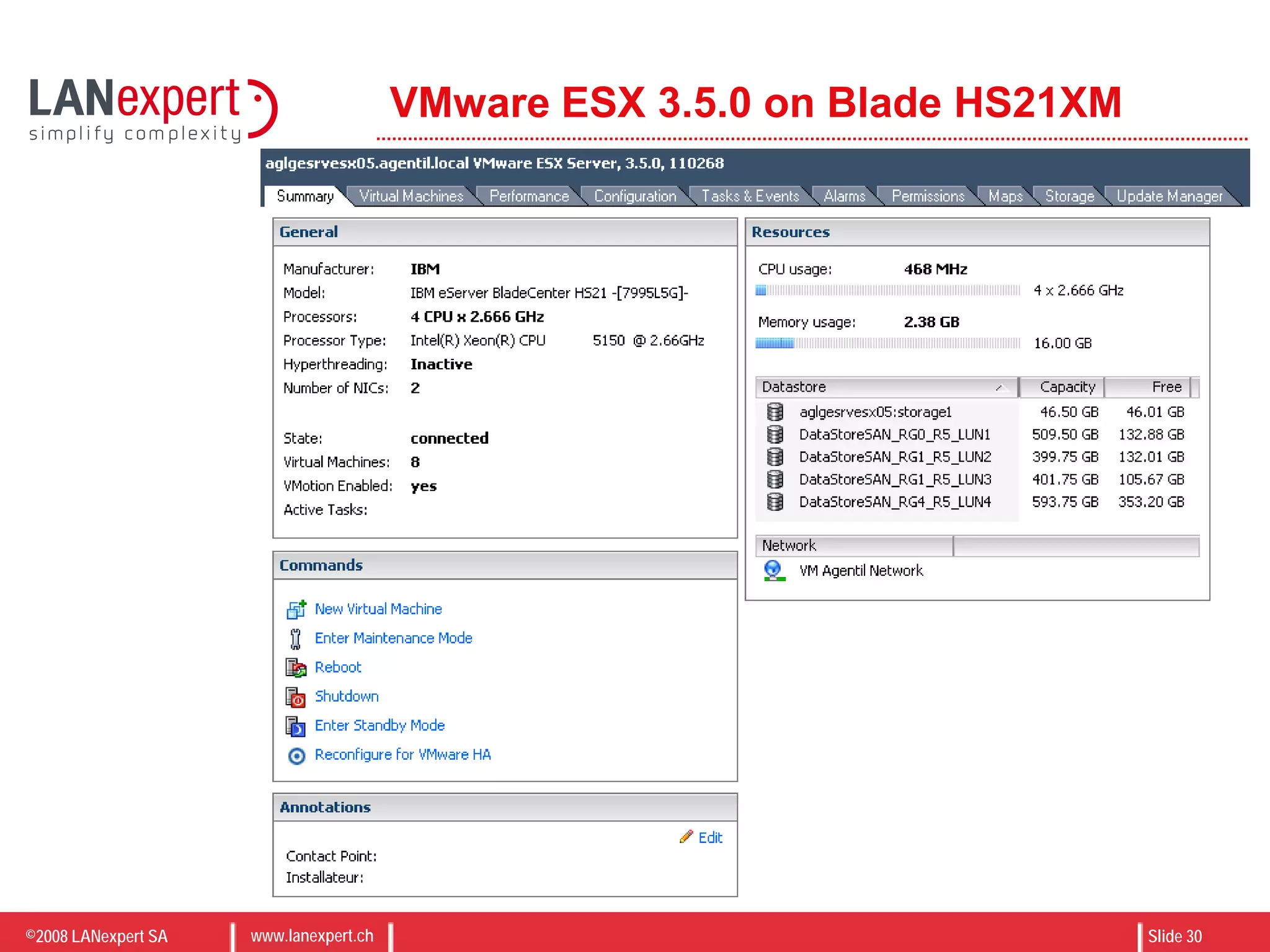1270x952 pixels.
Task: Click the Enter Standby Mode icon
Action: pos(296,726)
